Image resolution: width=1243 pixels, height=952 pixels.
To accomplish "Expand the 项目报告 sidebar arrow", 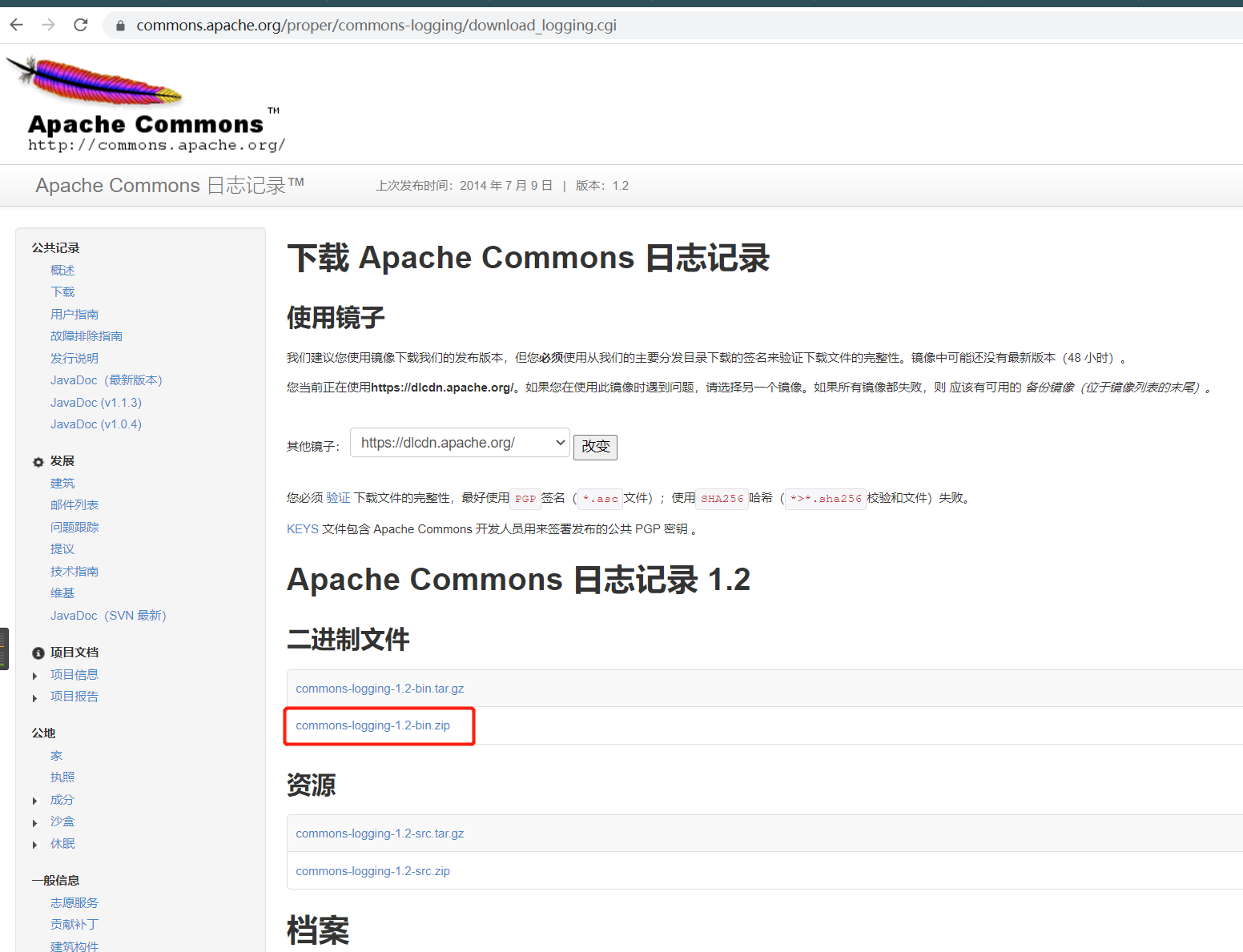I will point(35,698).
